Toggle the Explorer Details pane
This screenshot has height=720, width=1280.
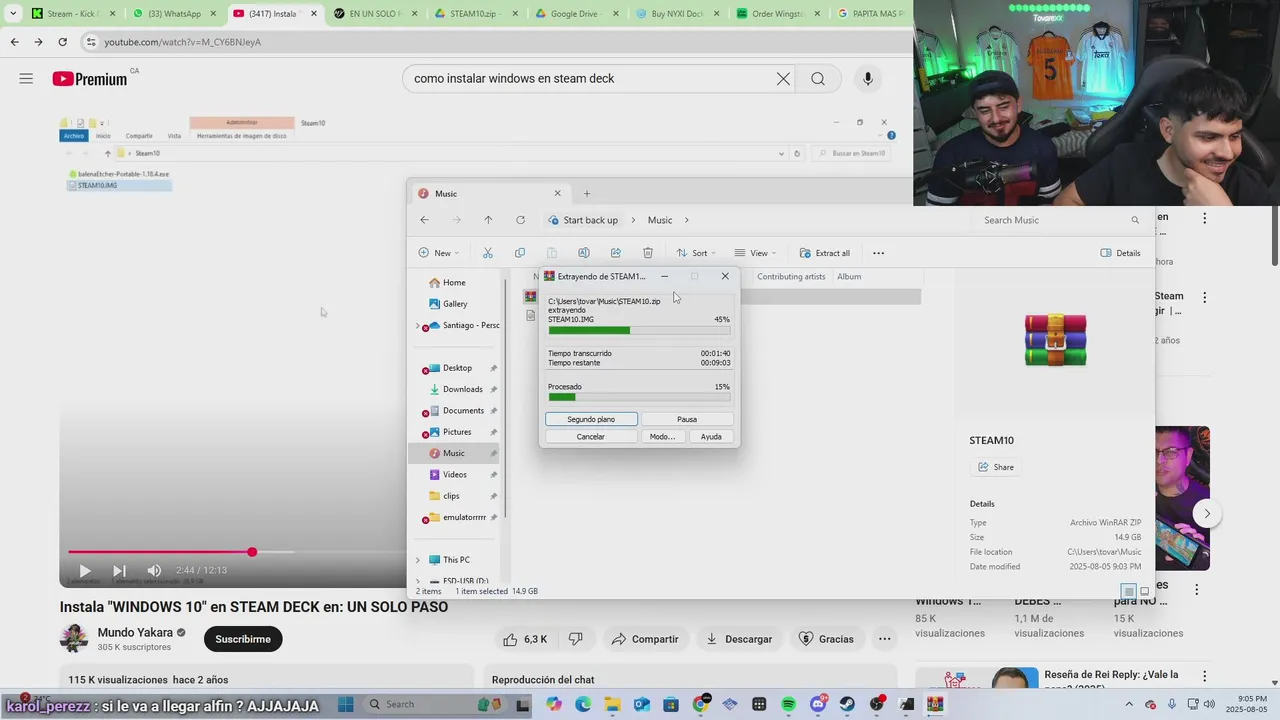tap(1120, 253)
